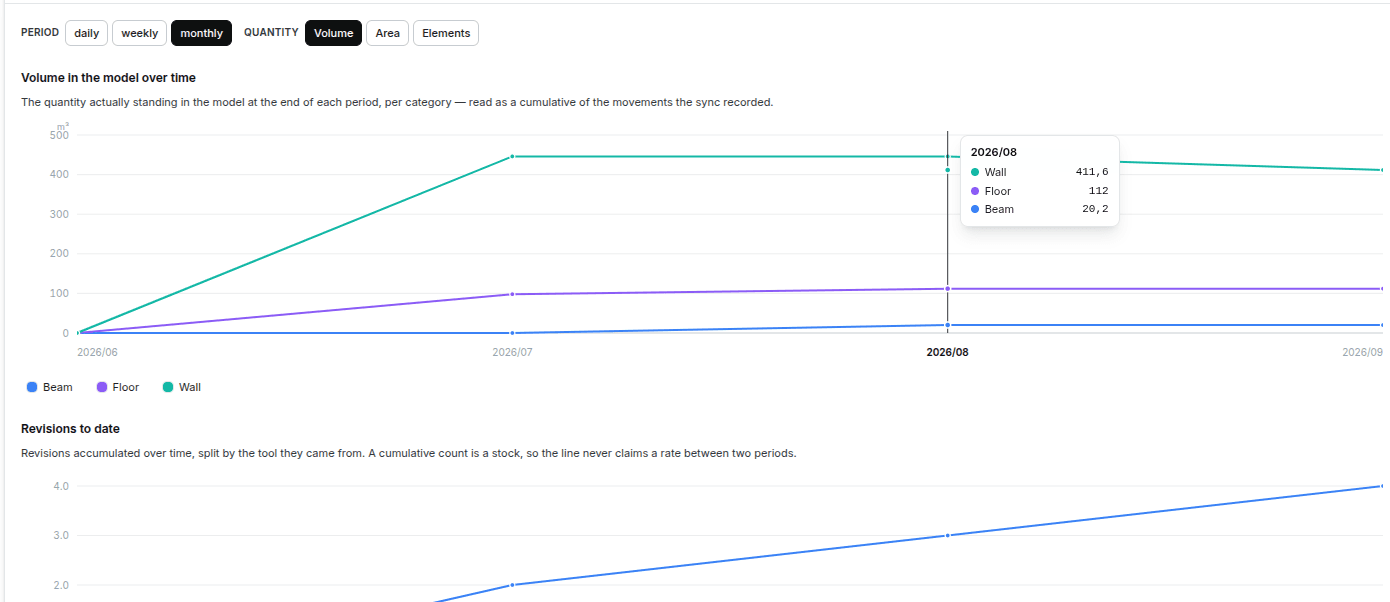This screenshot has width=1390, height=602.
Task: Click the Beam data point at 2026/07
Action: point(512,333)
